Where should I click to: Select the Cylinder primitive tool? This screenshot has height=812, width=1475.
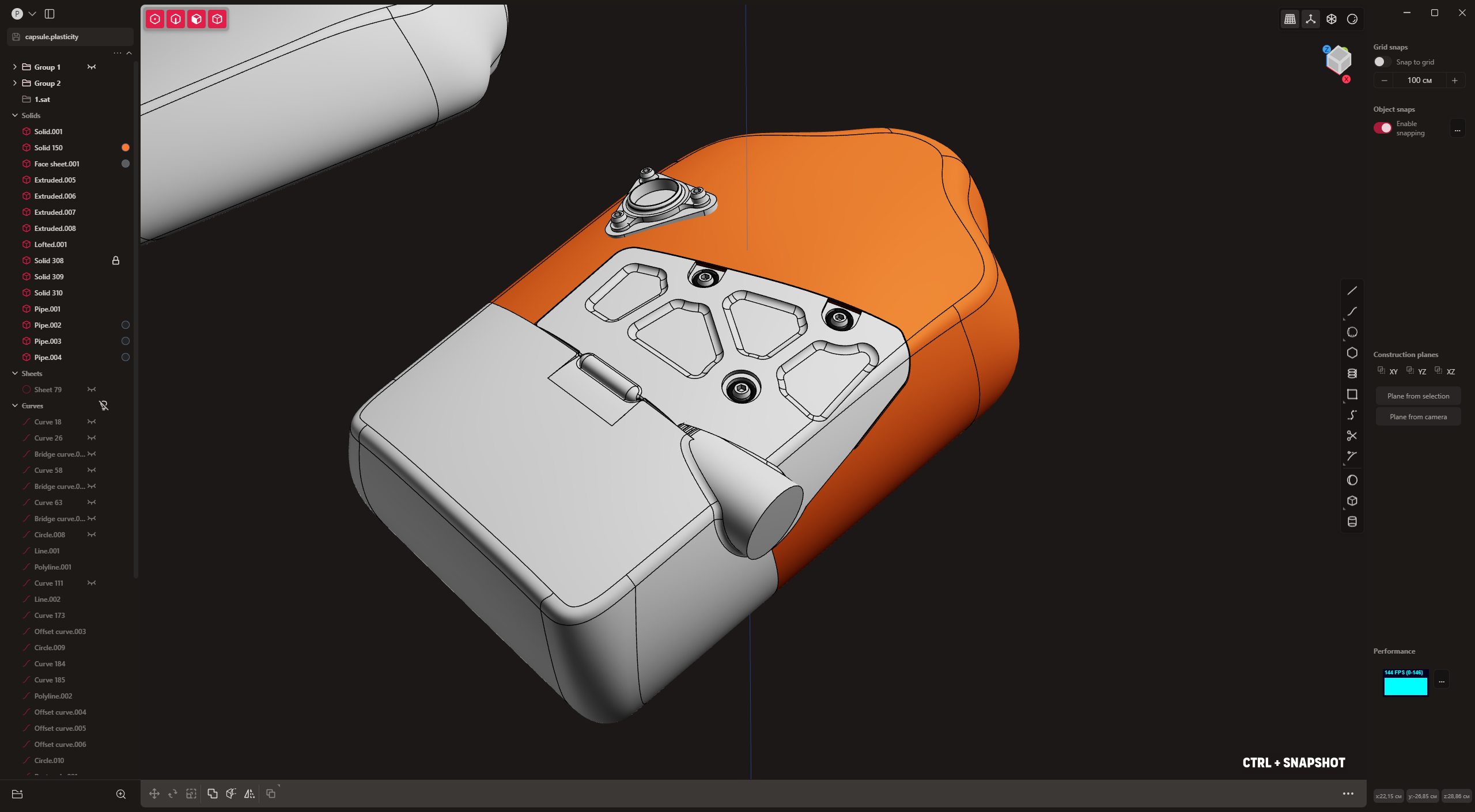[x=1352, y=522]
